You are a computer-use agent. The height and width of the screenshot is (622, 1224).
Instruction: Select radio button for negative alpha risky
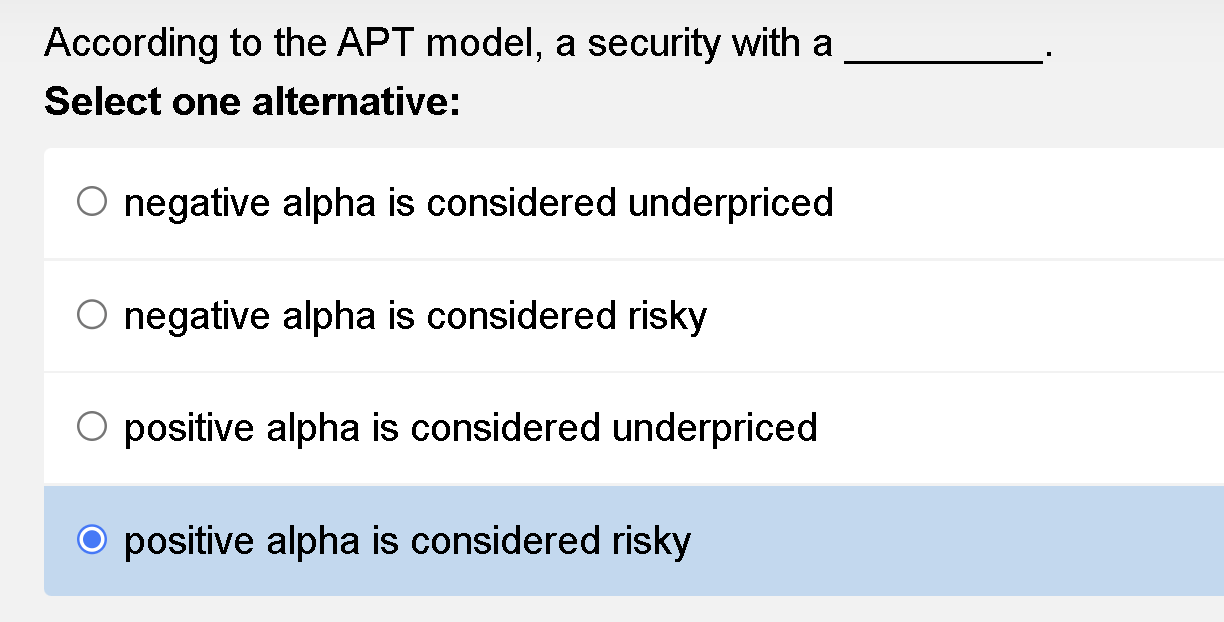(93, 313)
